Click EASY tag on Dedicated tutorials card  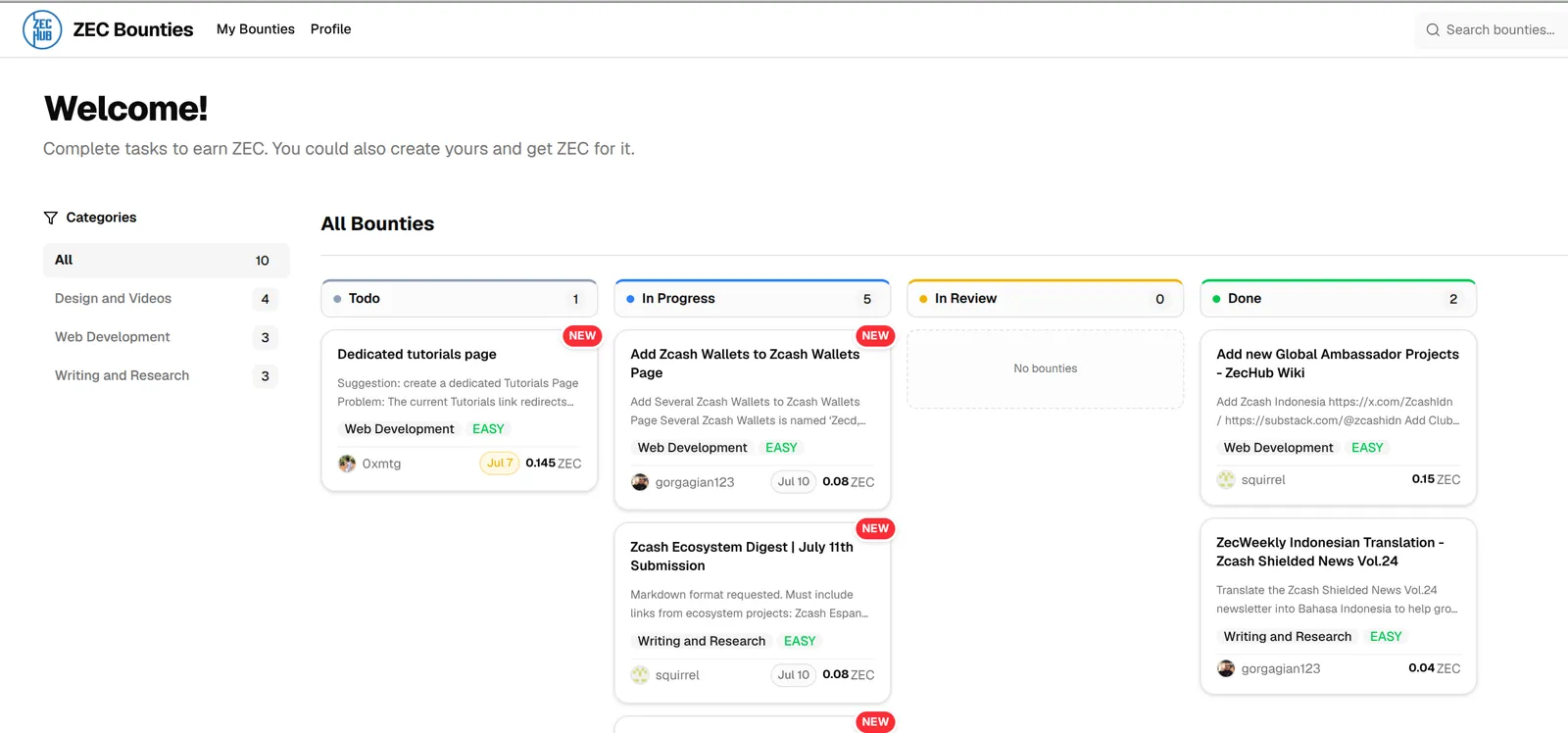488,429
